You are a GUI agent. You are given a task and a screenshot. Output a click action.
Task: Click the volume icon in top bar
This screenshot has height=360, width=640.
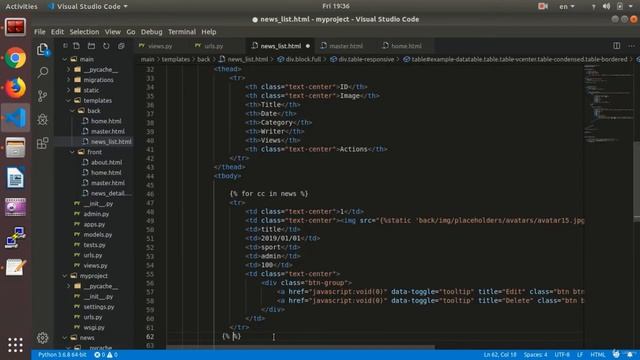coord(607,6)
